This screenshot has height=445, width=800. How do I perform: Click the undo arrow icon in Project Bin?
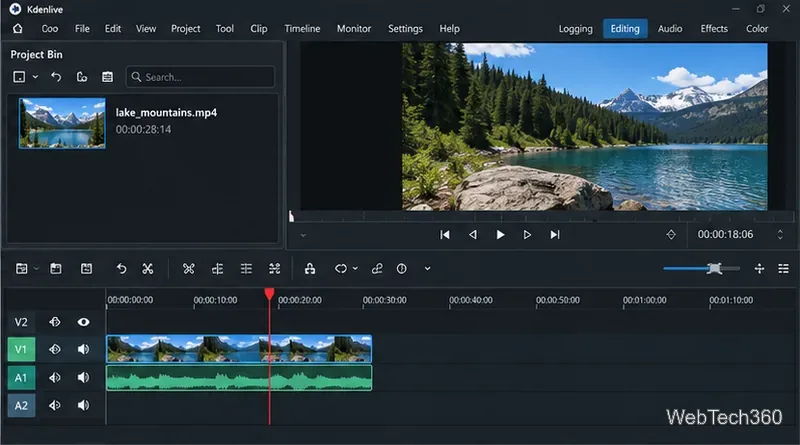pos(56,77)
